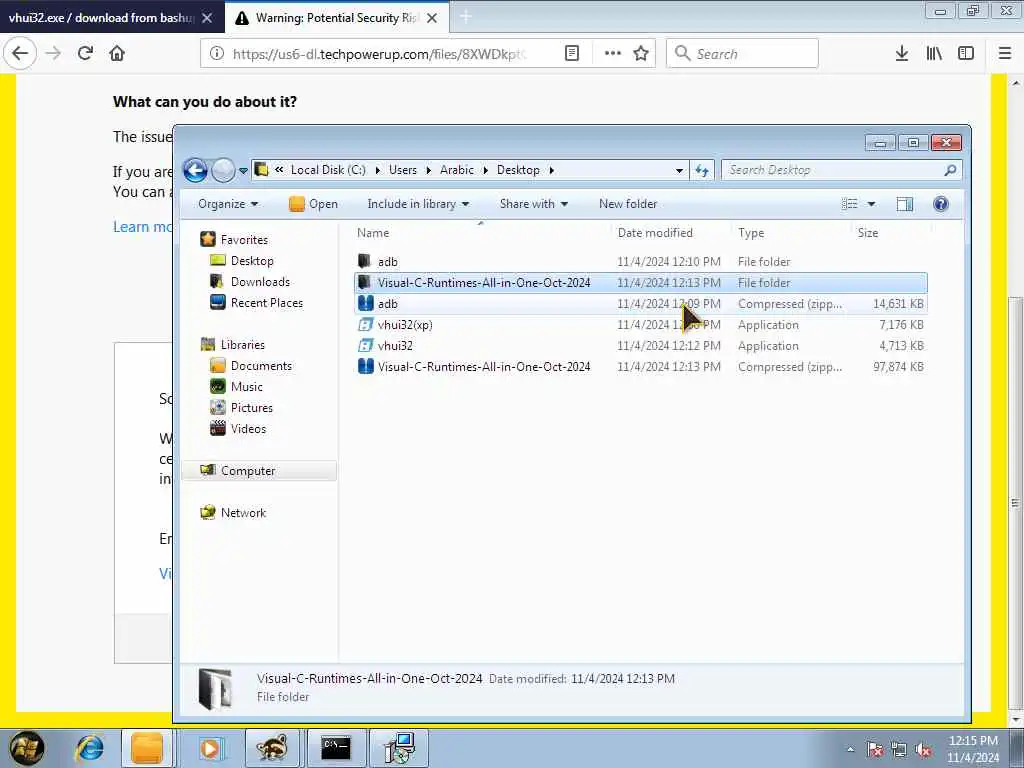Screen dimensions: 1024x768
Task: Close the Potential Security Risk tab
Action: click(x=432, y=18)
